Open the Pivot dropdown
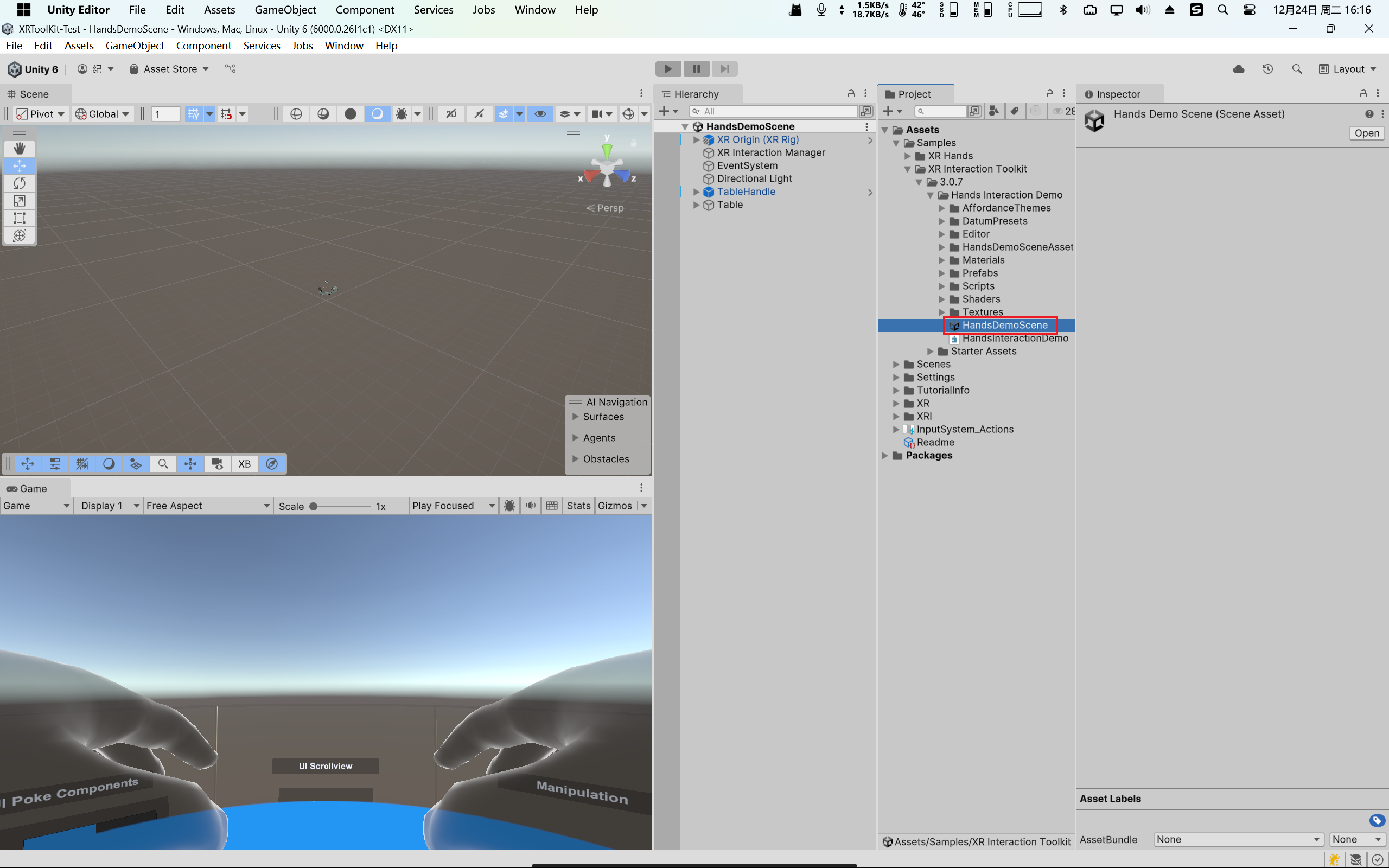This screenshot has width=1389, height=868. click(x=40, y=114)
